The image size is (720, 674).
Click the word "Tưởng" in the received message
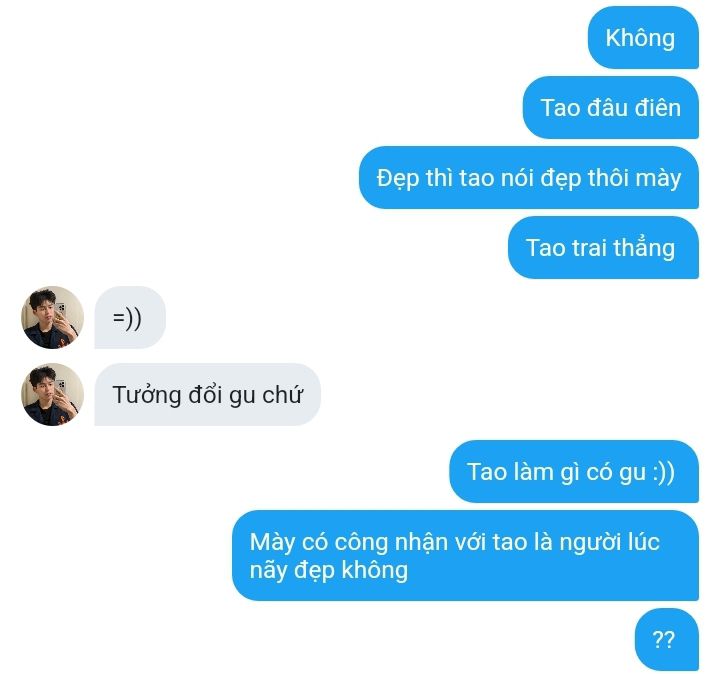pyautogui.click(x=146, y=395)
